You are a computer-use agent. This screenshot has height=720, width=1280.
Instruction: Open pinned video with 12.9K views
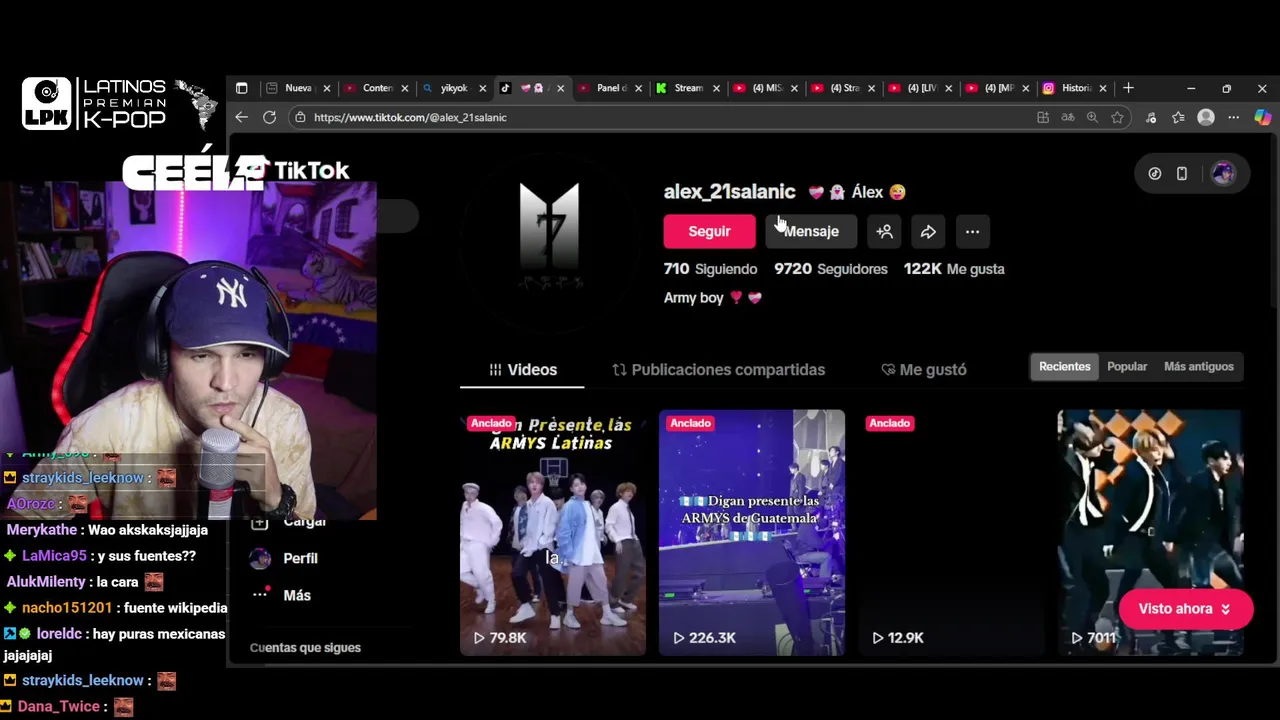pyautogui.click(x=951, y=532)
